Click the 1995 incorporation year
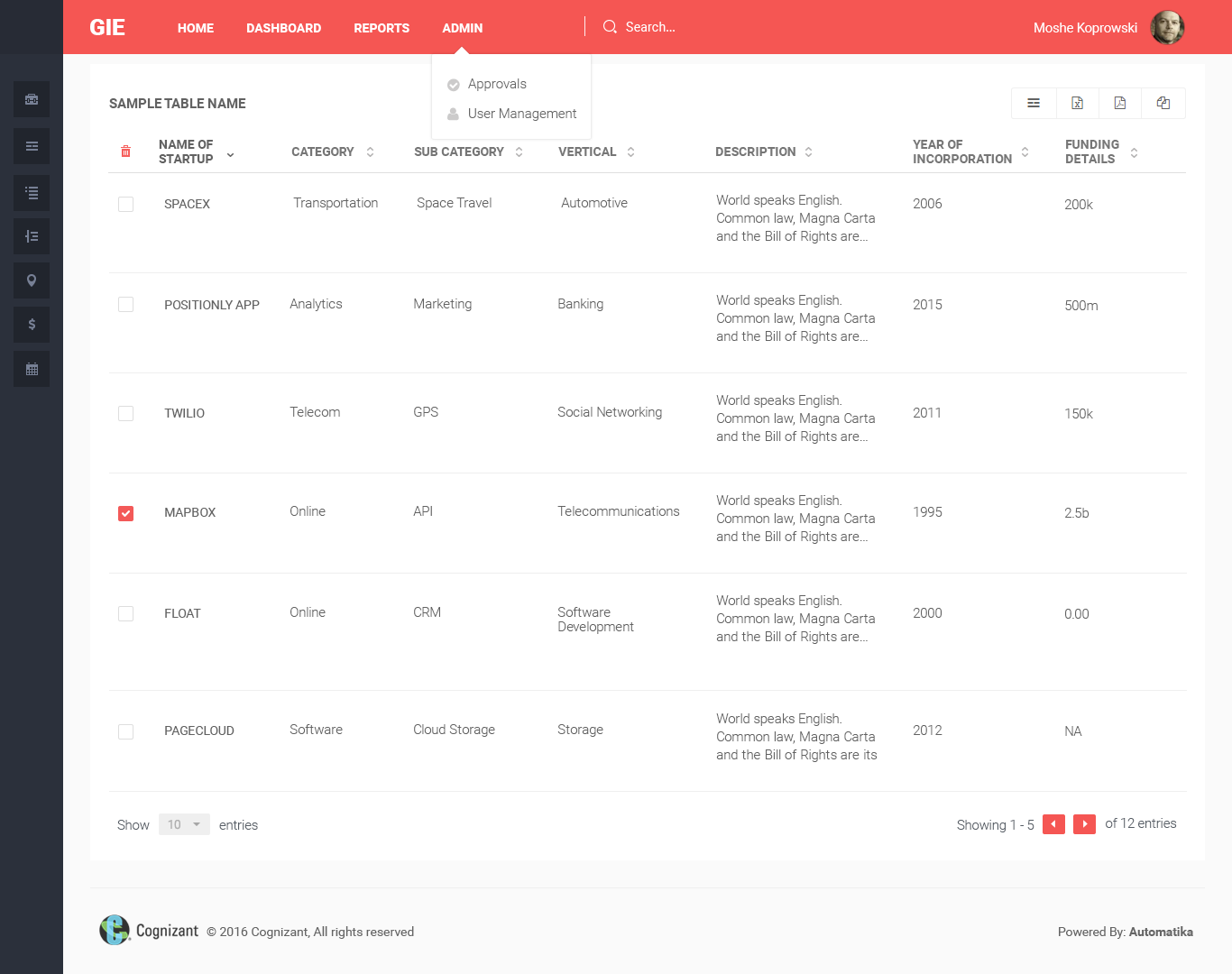The width and height of the screenshot is (1232, 974). 927,512
